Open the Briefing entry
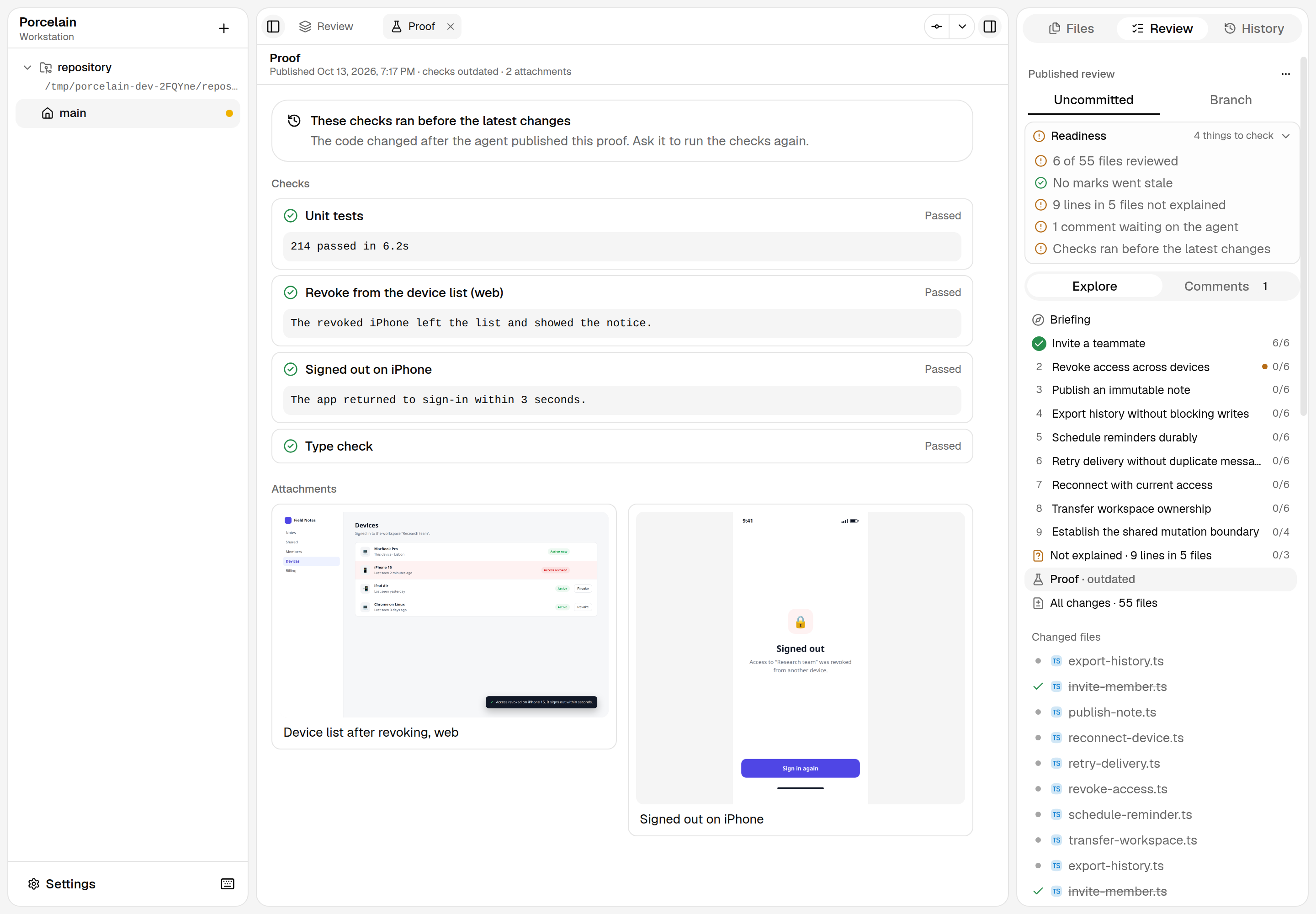The width and height of the screenshot is (1316, 914). coord(1160,319)
